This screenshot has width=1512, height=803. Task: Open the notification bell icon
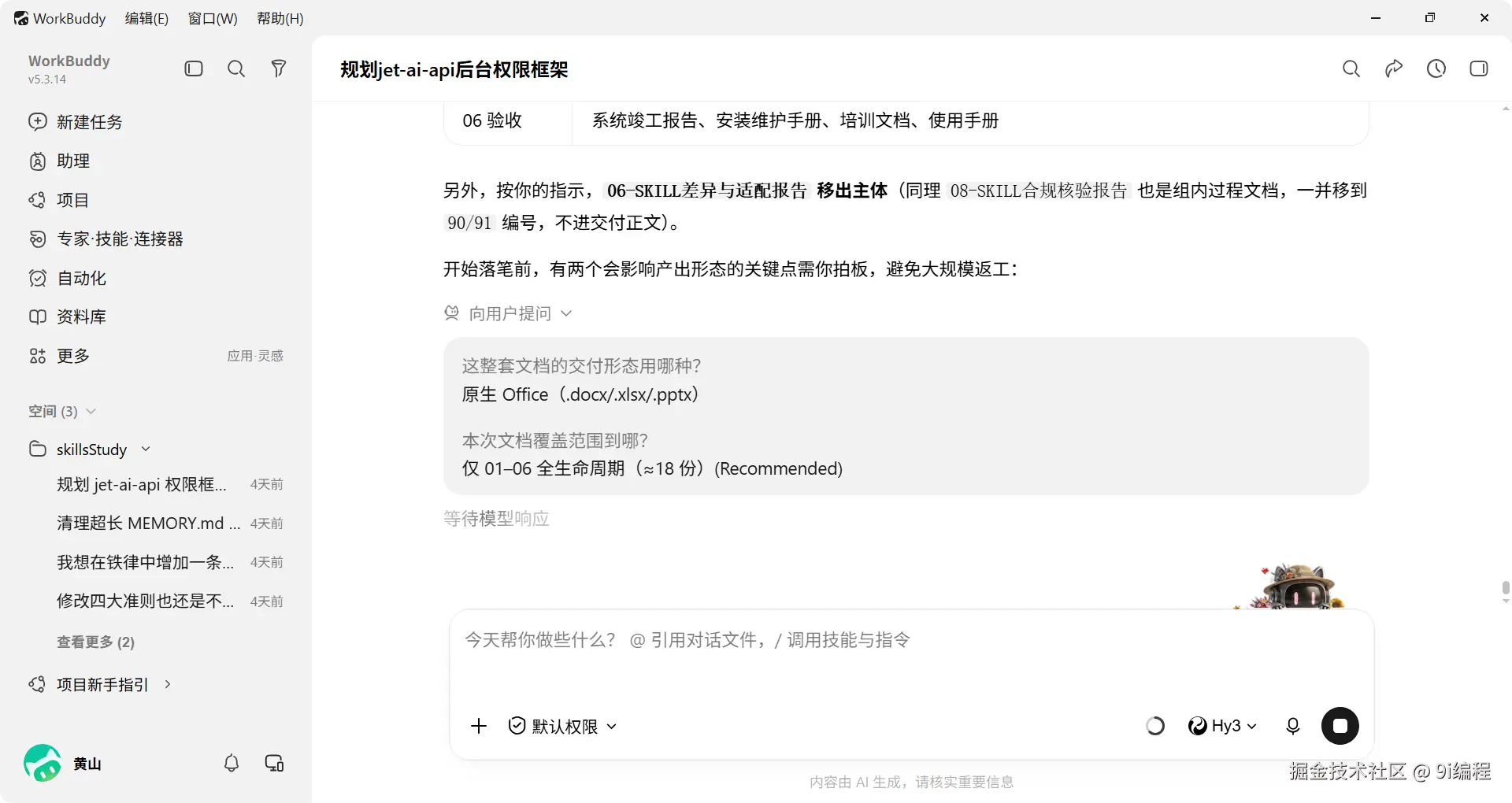(x=232, y=763)
